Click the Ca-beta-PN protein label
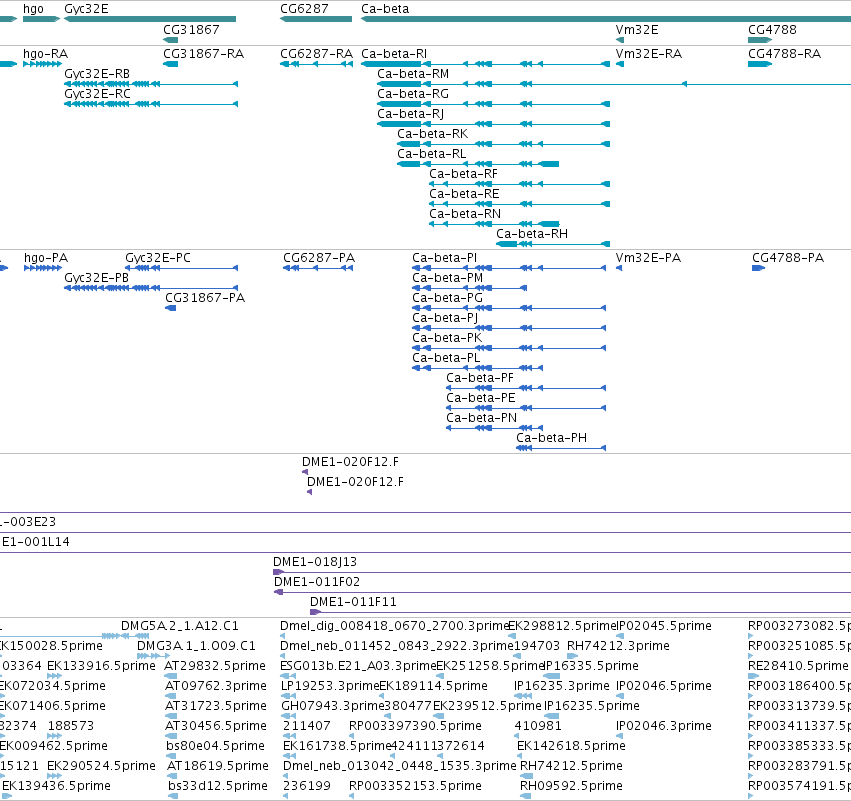Viewport: 851px width, 801px height. 481,418
